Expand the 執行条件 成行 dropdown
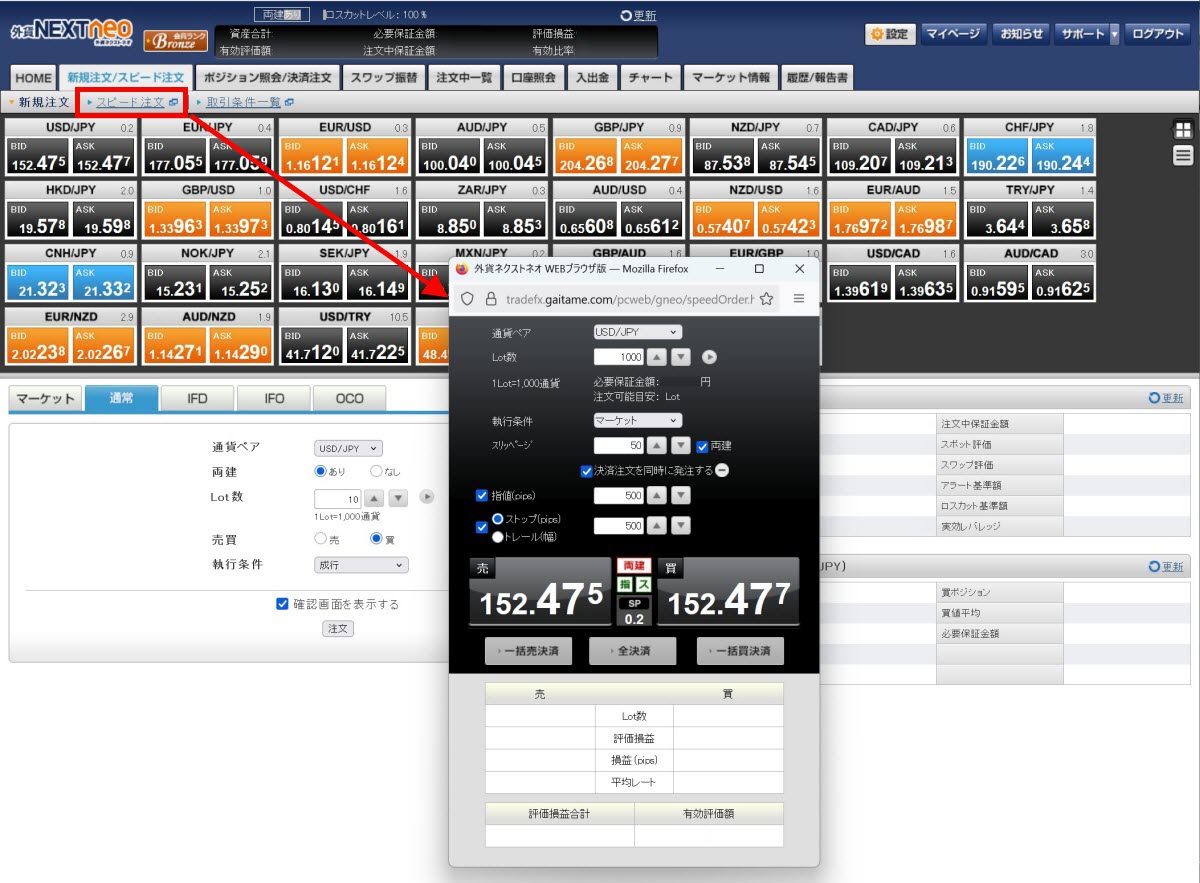1200x883 pixels. (361, 565)
